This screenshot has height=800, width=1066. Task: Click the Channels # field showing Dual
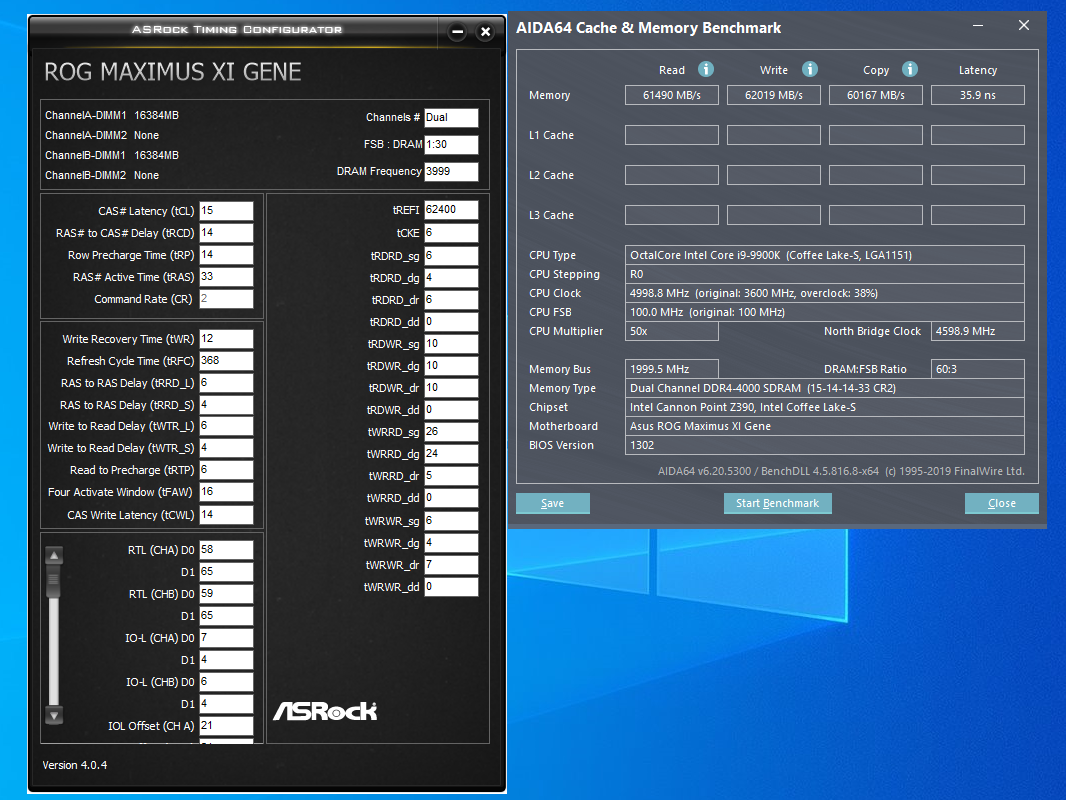click(451, 118)
